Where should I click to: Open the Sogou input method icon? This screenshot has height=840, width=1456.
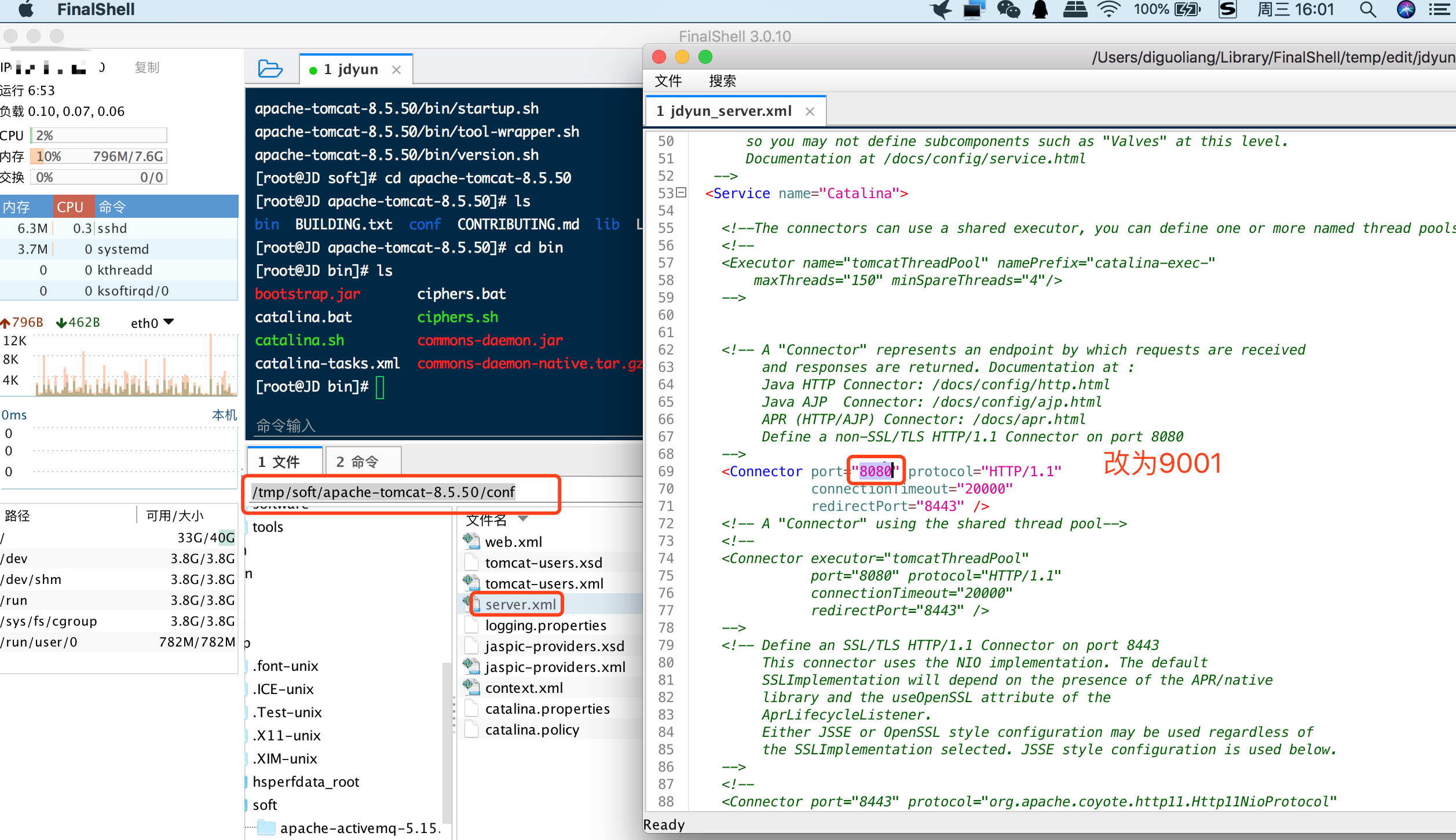click(1228, 10)
